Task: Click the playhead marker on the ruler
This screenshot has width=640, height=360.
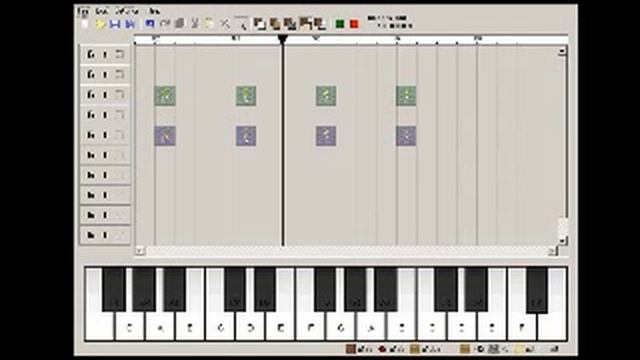Action: [282, 39]
